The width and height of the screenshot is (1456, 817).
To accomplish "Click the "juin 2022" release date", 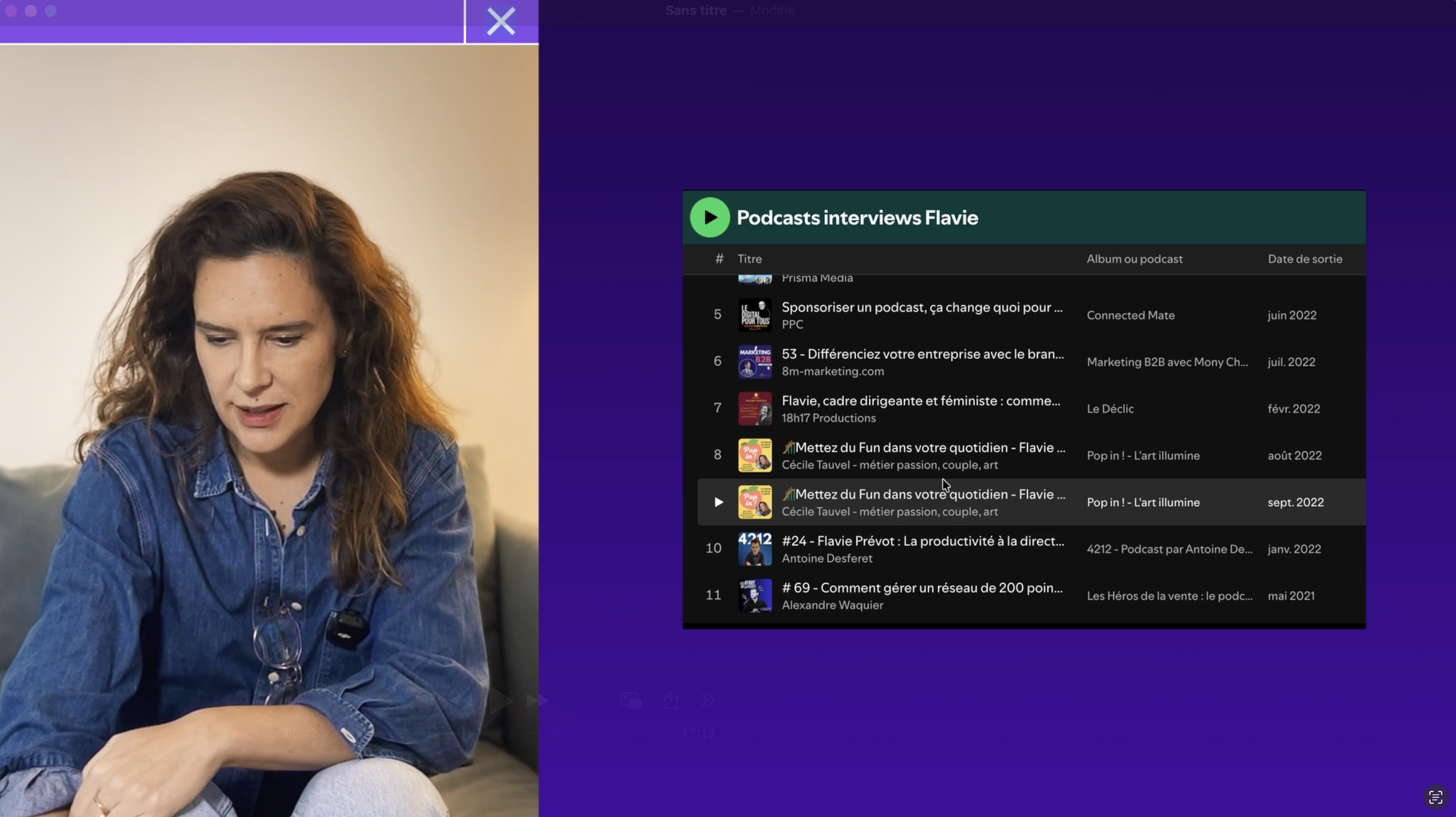I will tap(1292, 315).
